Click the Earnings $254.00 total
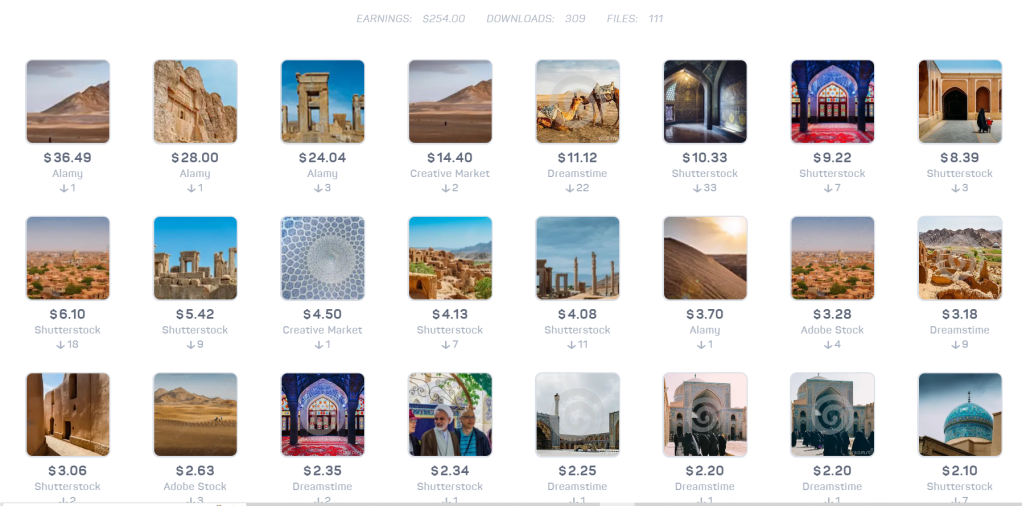 point(411,19)
